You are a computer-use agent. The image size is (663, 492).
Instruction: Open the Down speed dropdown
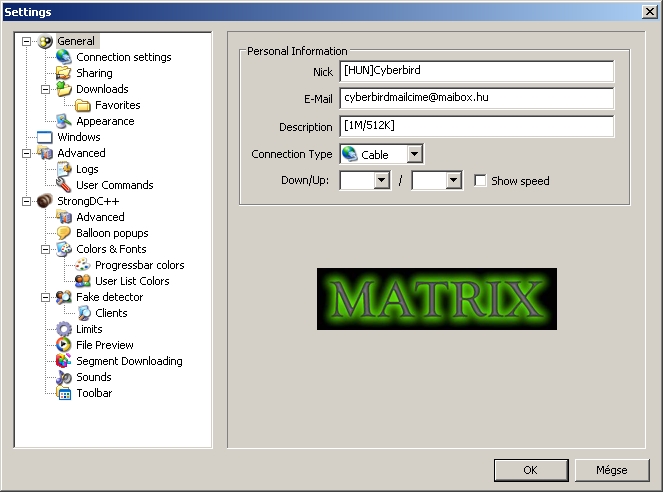click(381, 181)
